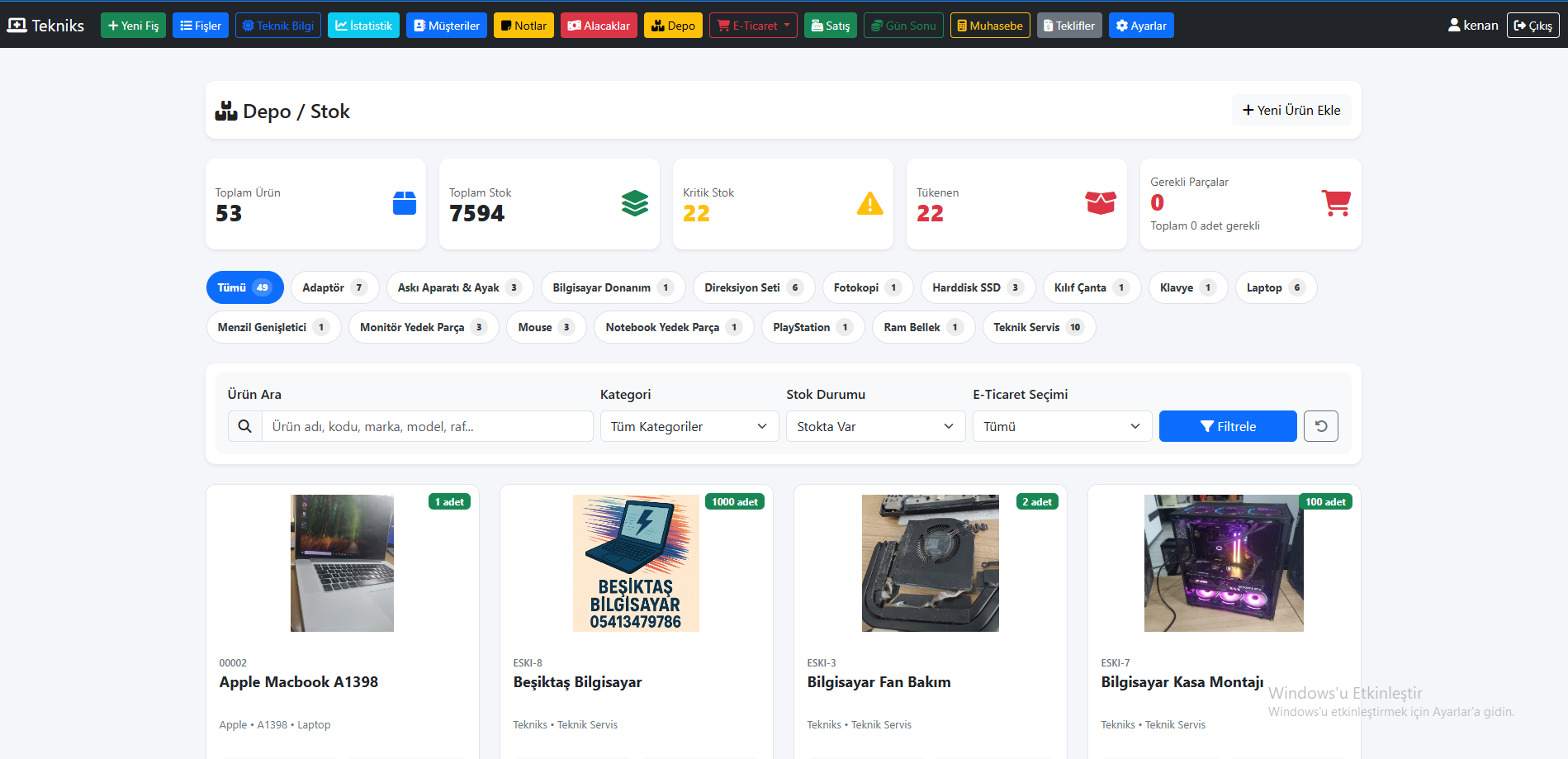Click the red open box icon in Tükenen
Image resolution: width=1568 pixels, height=759 pixels.
[1101, 203]
